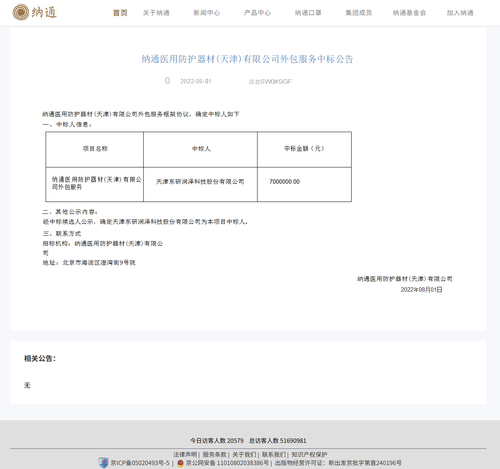The image size is (500, 469).
Task: Click the 相关公告 heading
Action: 40,359
